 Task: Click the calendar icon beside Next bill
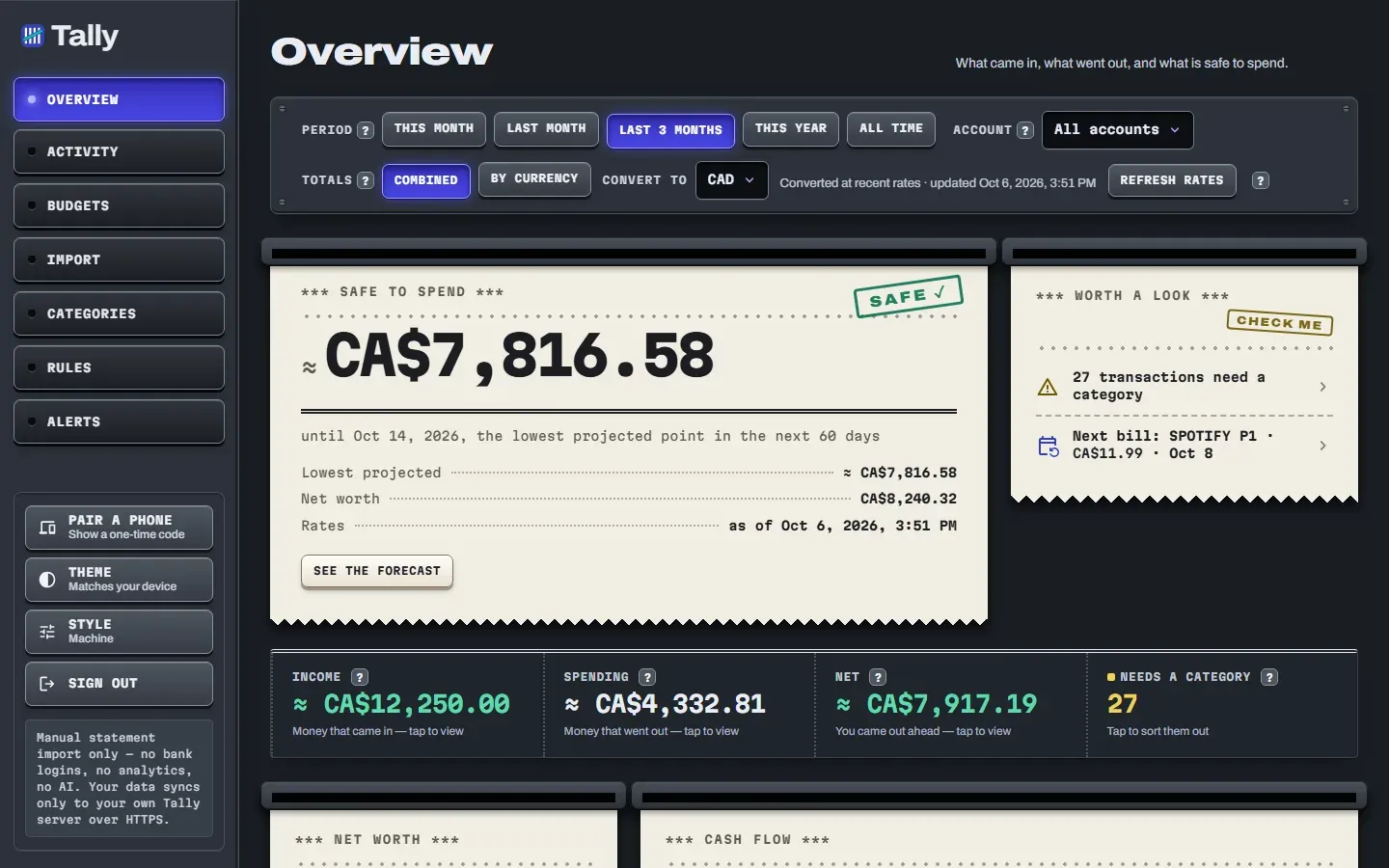[x=1048, y=446]
